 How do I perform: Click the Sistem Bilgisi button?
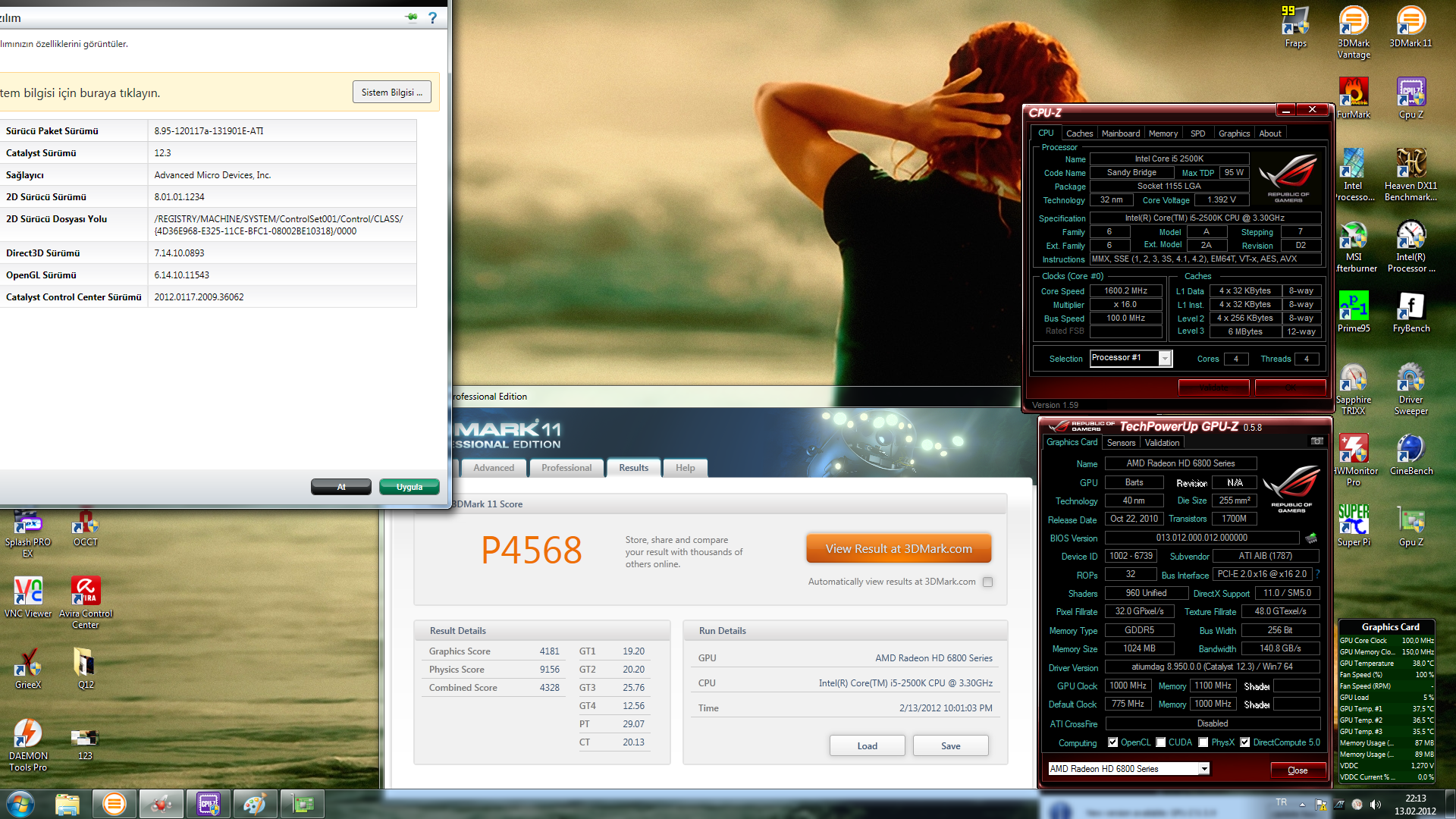coord(392,93)
